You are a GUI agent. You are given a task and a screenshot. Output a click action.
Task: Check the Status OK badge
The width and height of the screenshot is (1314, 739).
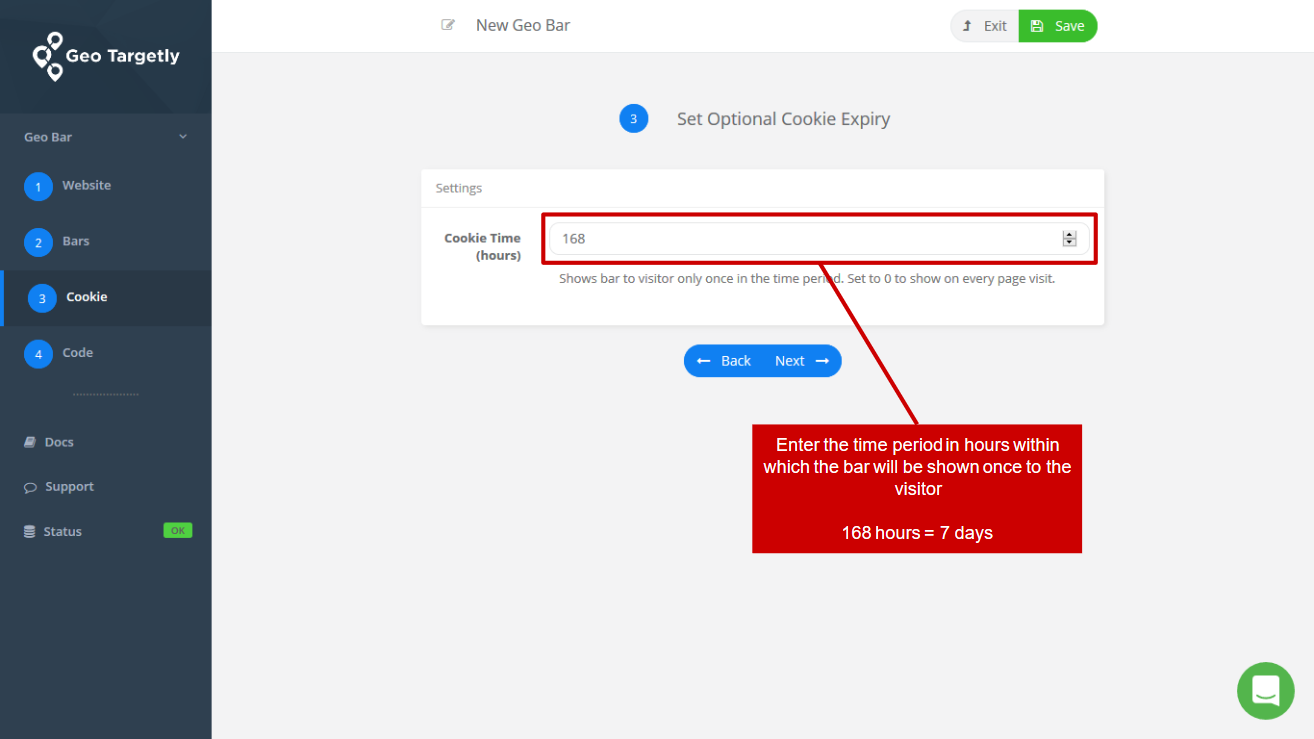pos(177,530)
